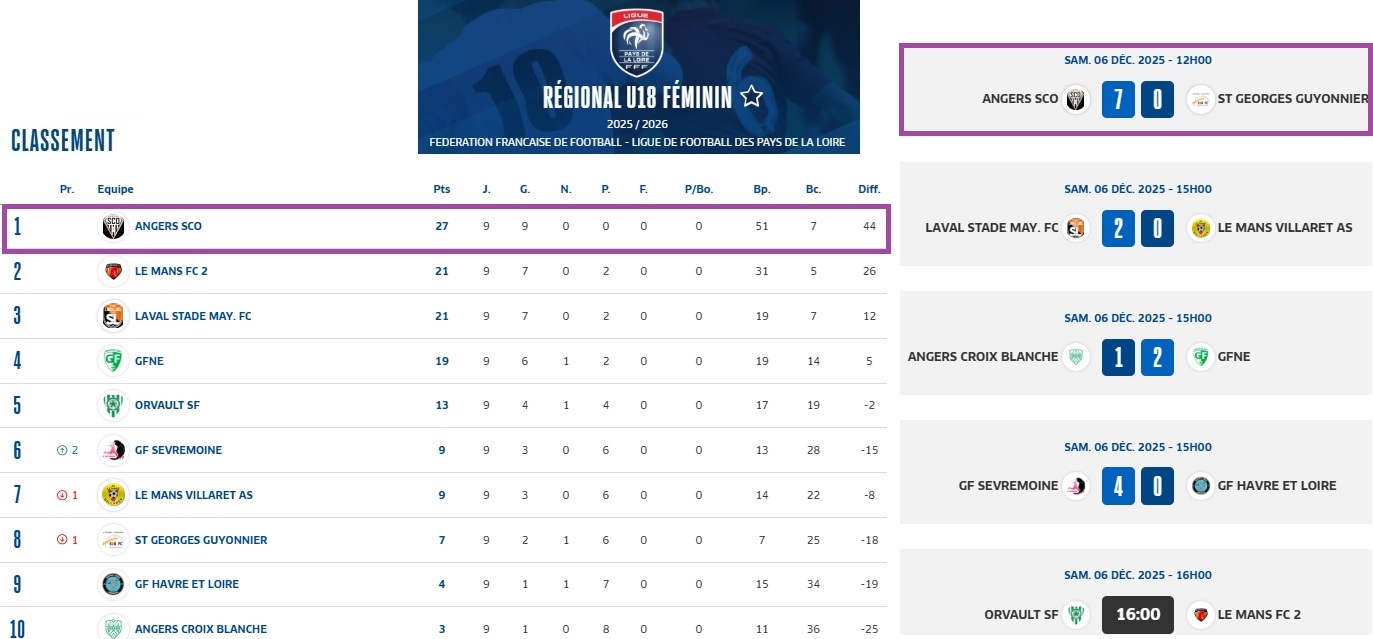Image resolution: width=1373 pixels, height=639 pixels.
Task: Click the Orvault SF logo in ranking table
Action: pyautogui.click(x=114, y=405)
